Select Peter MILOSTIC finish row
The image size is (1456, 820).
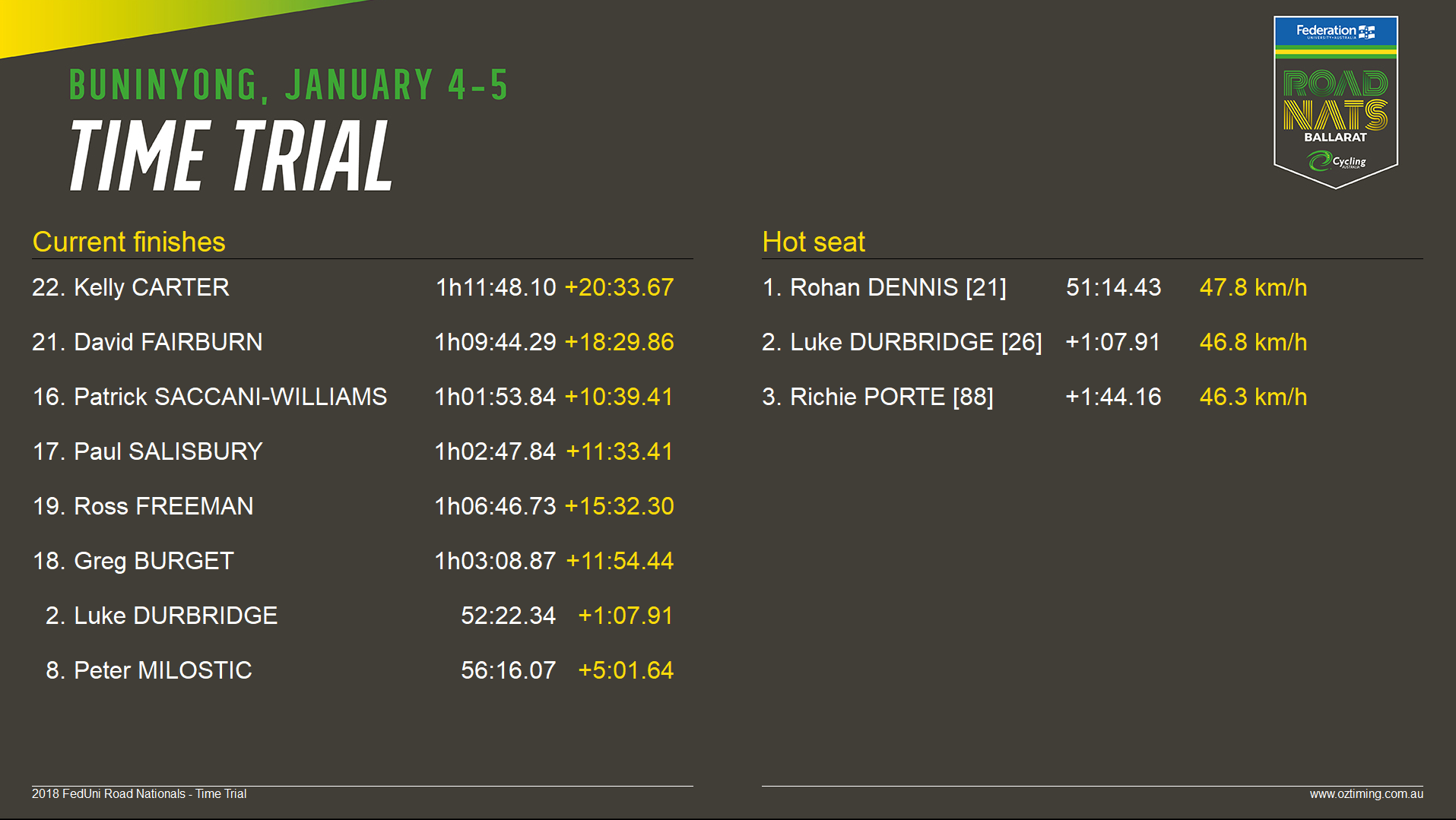pyautogui.click(x=359, y=670)
